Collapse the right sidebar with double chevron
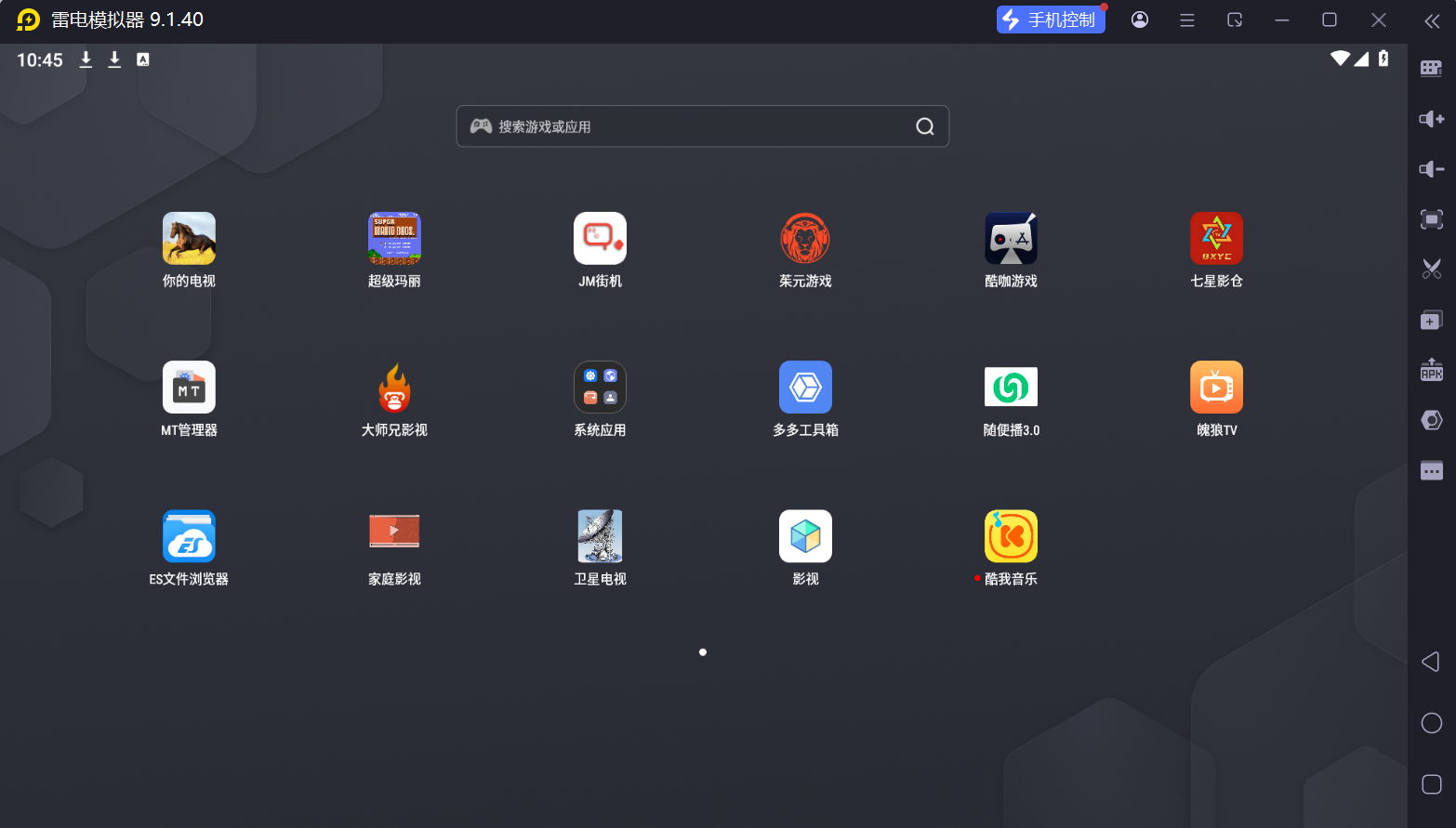 pos(1432,21)
